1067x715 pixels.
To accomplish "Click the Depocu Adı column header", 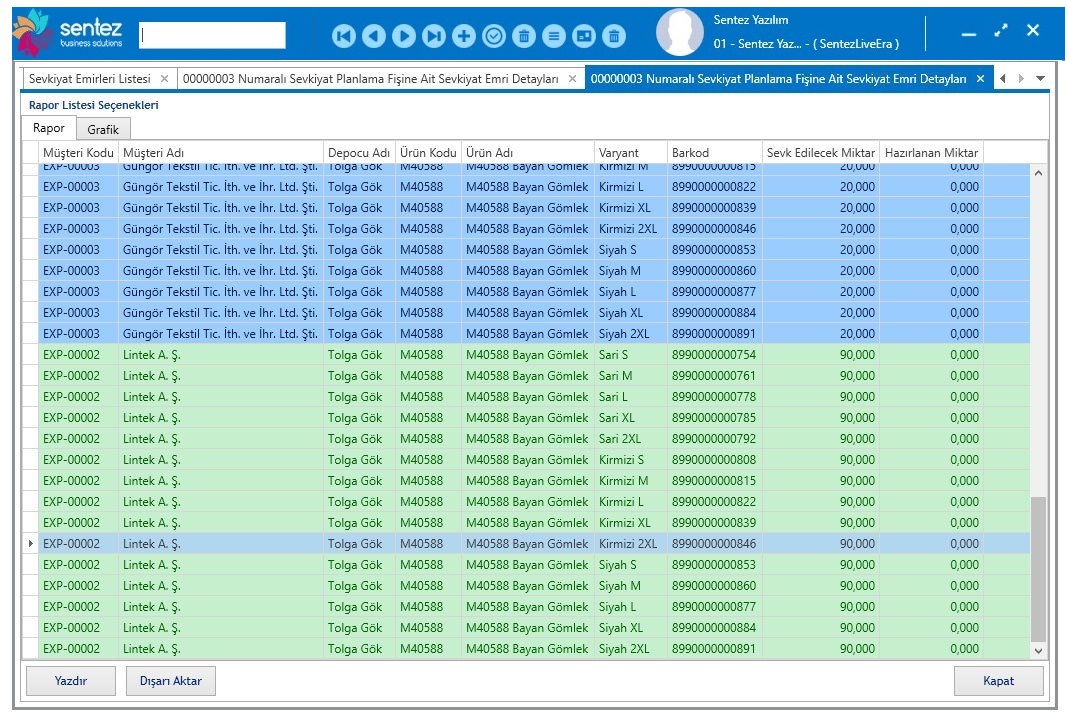I will click(x=359, y=153).
